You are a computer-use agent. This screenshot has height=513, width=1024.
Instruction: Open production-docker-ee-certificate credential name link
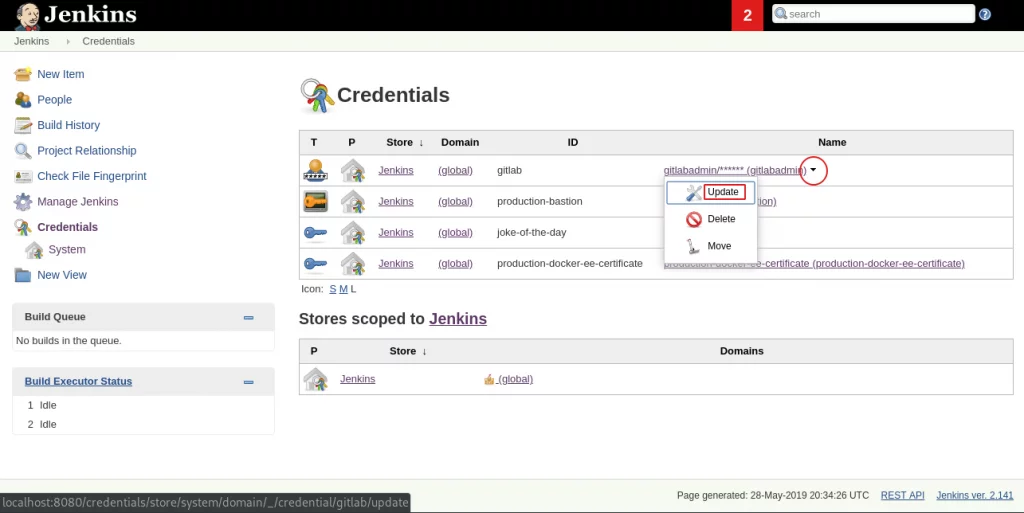(814, 264)
